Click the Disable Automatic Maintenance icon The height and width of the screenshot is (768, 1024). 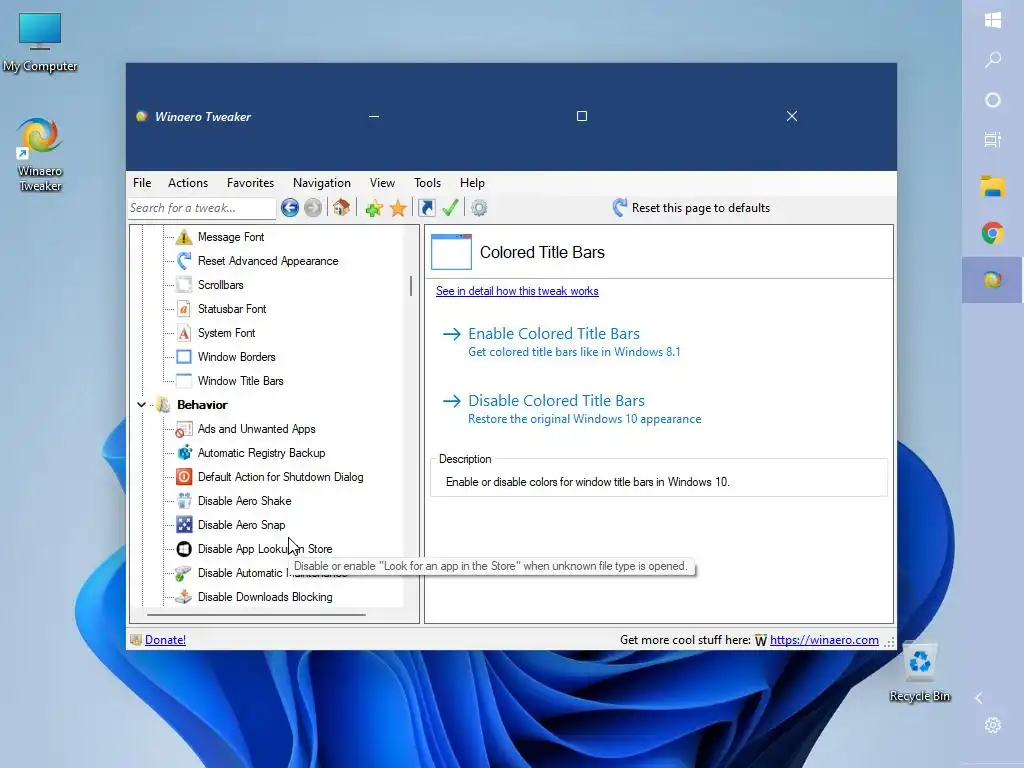[x=184, y=573]
